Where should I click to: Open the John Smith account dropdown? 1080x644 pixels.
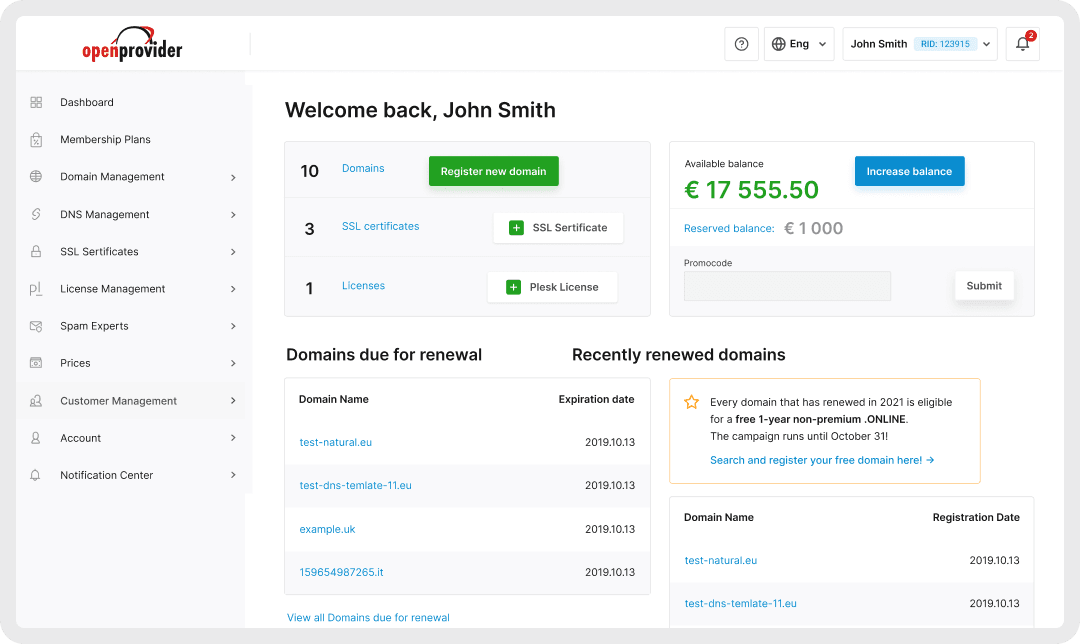click(919, 44)
